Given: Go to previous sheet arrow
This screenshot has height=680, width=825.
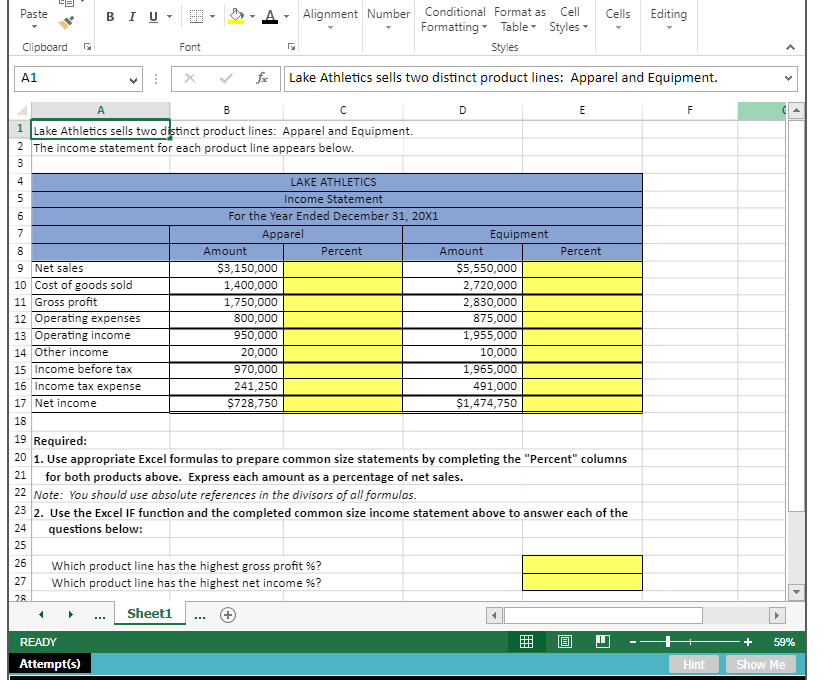Looking at the screenshot, I should tap(41, 614).
